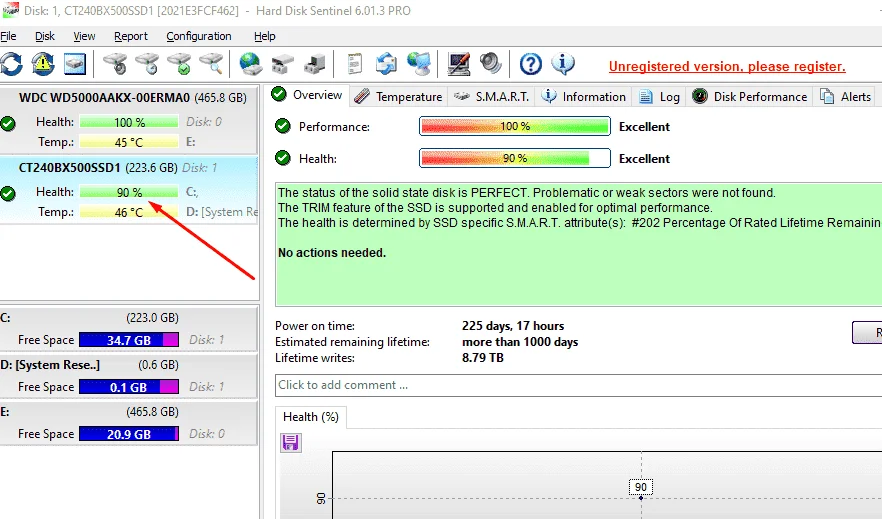Click the purple floppy save icon above graph
Viewport: 882px width, 519px height.
(290, 443)
